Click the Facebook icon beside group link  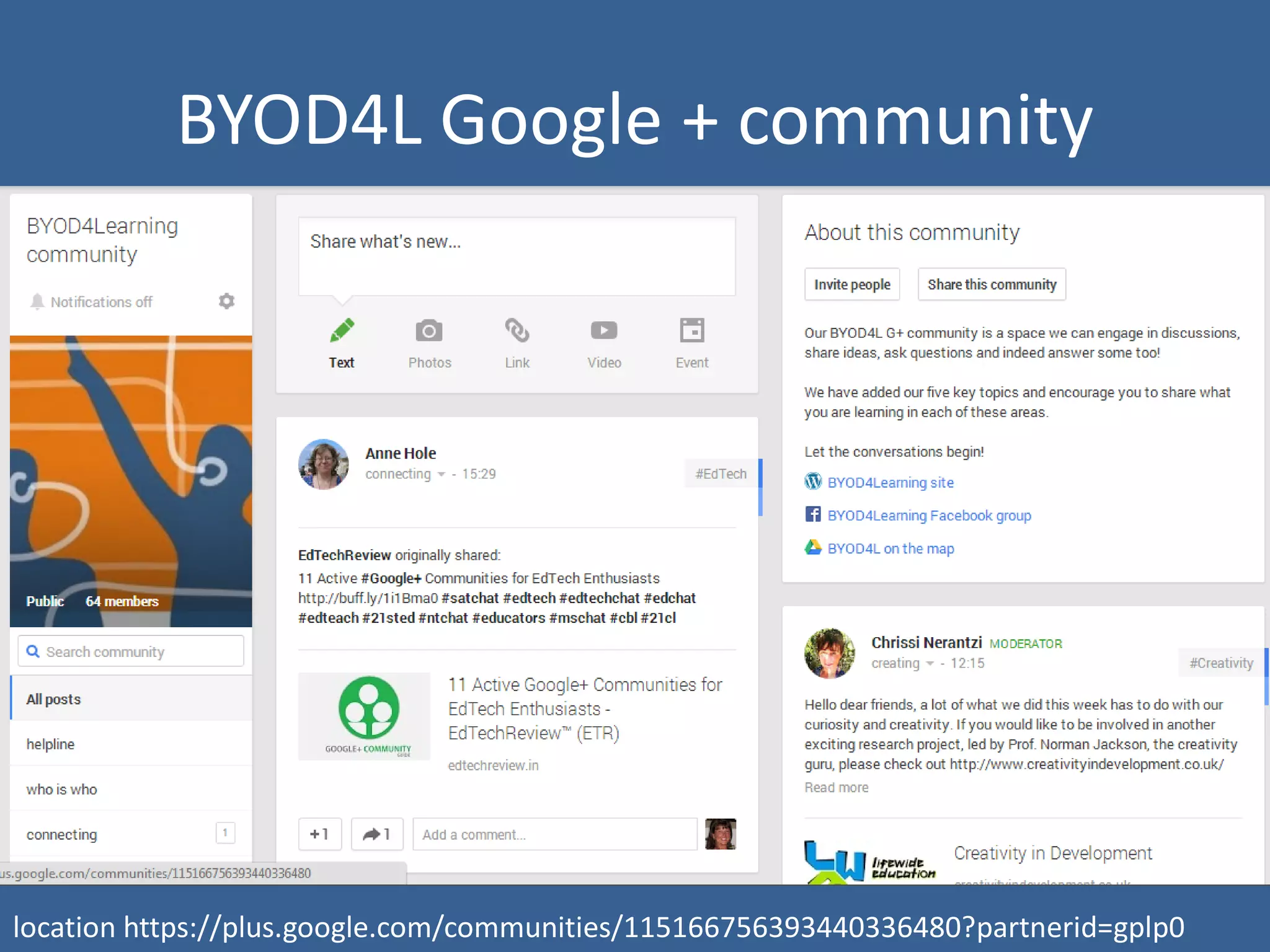(x=813, y=514)
